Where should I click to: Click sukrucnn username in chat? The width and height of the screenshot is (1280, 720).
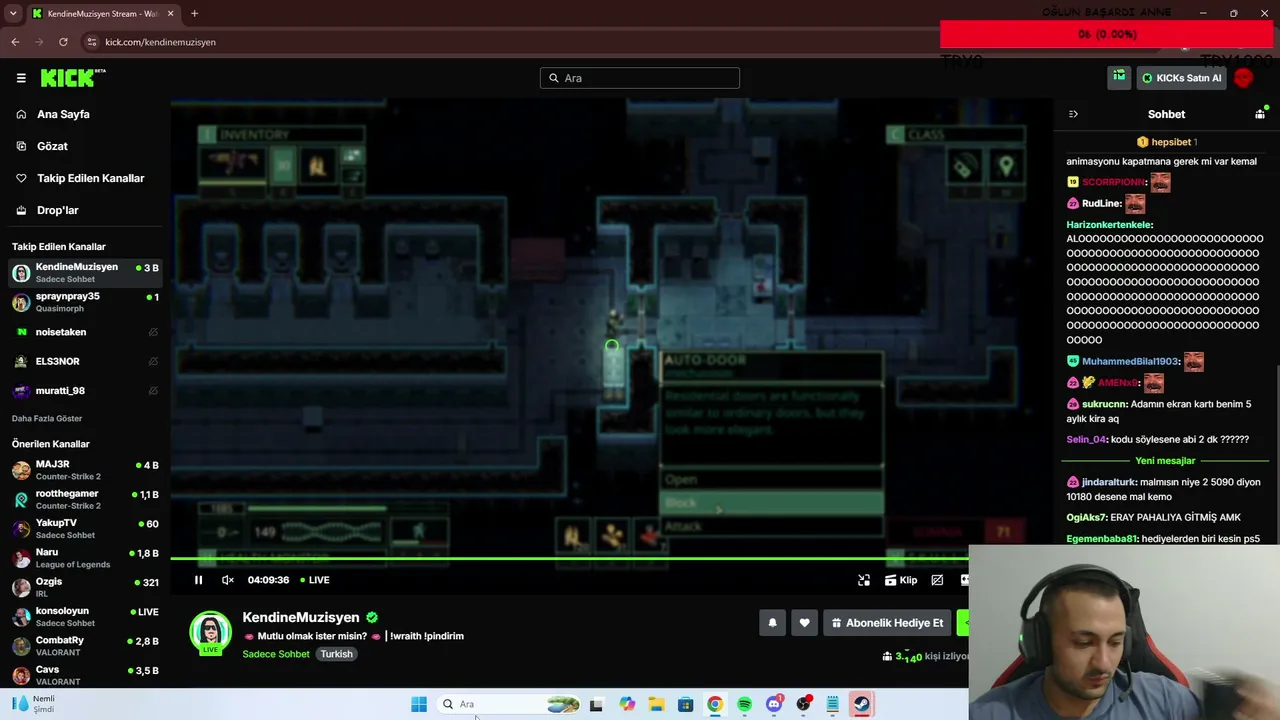tap(1104, 404)
